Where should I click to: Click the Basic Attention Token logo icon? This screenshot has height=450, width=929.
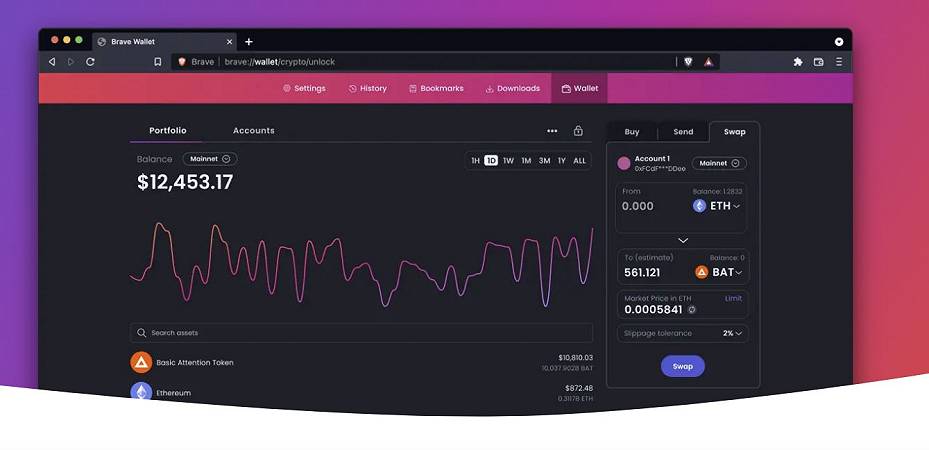point(142,362)
